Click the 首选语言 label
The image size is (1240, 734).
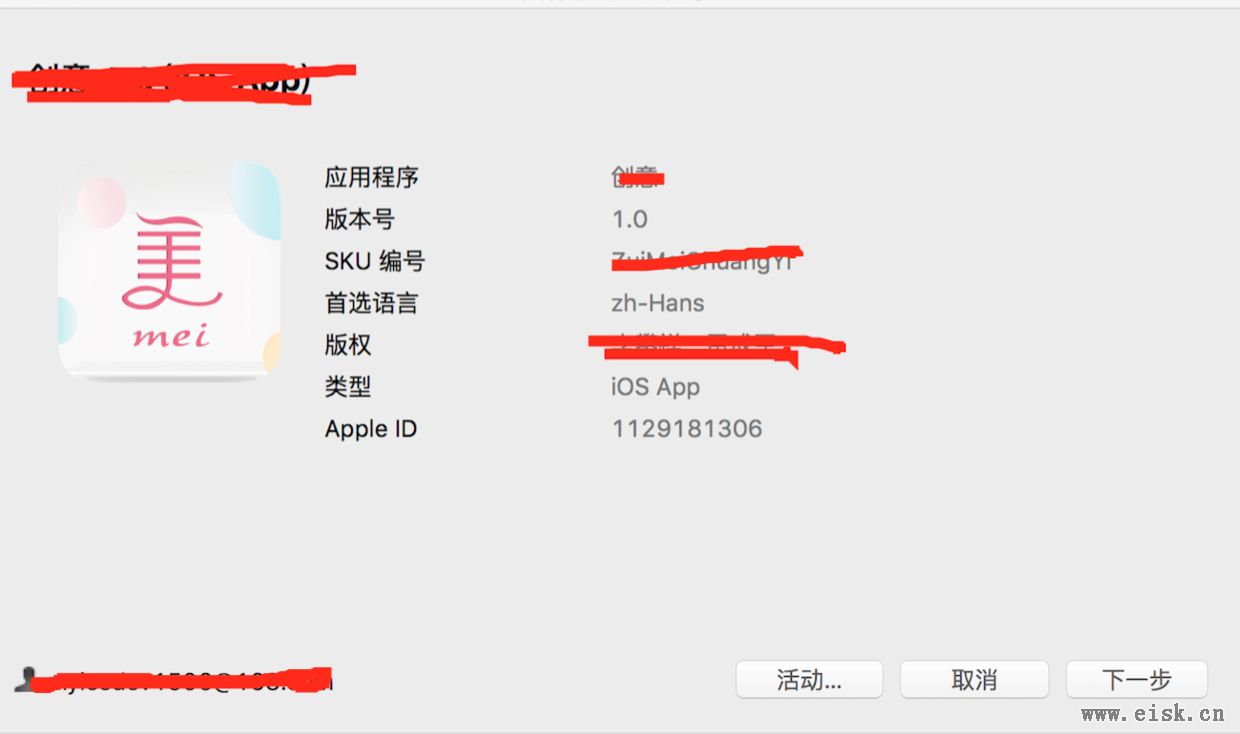[372, 303]
